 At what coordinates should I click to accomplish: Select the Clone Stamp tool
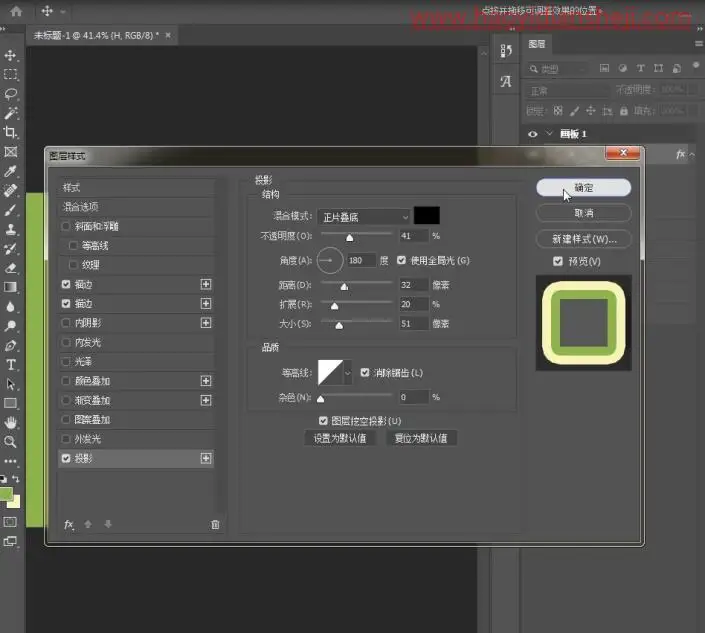point(10,229)
